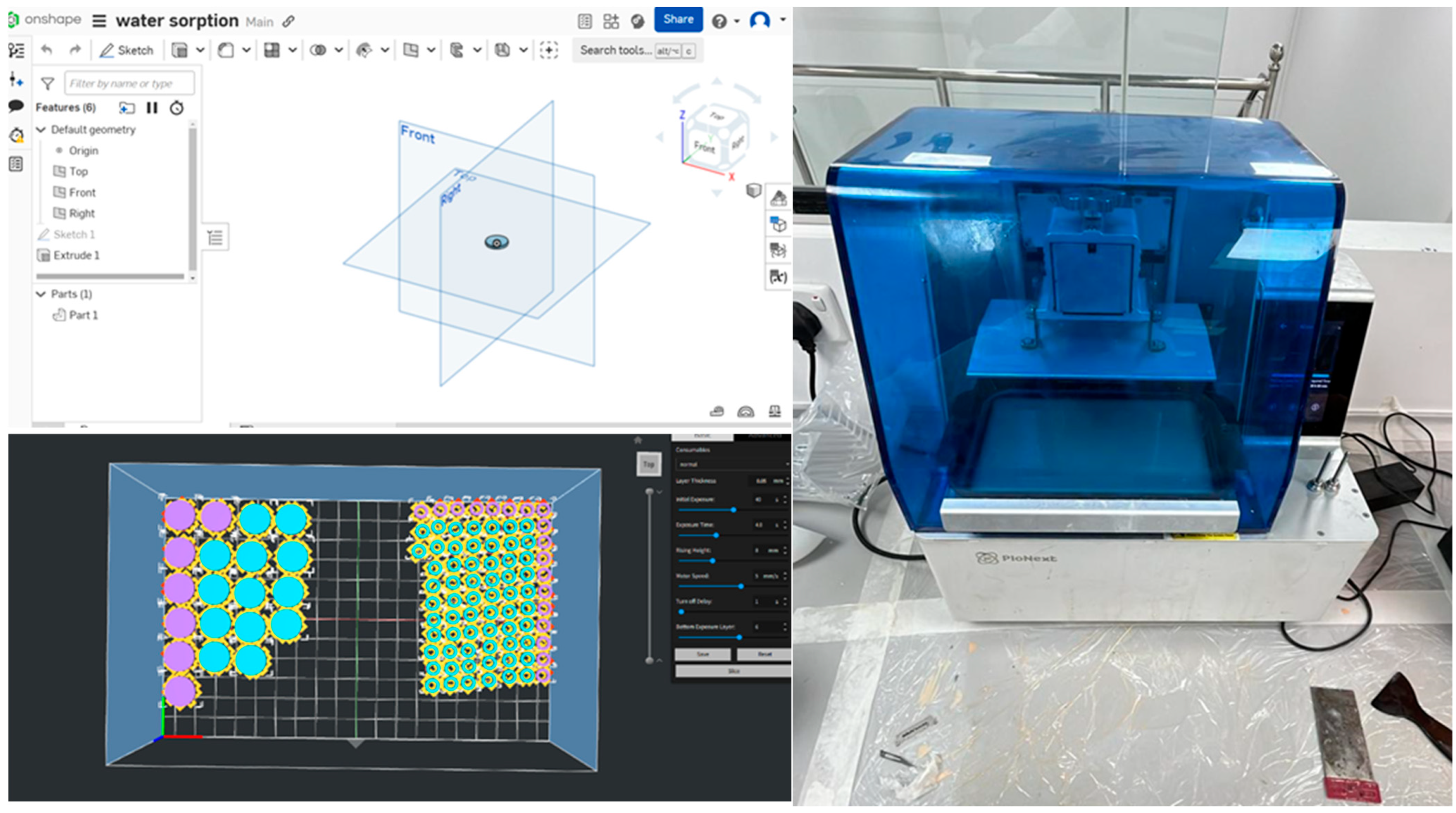Select Part 1 in the parts list

(82, 315)
